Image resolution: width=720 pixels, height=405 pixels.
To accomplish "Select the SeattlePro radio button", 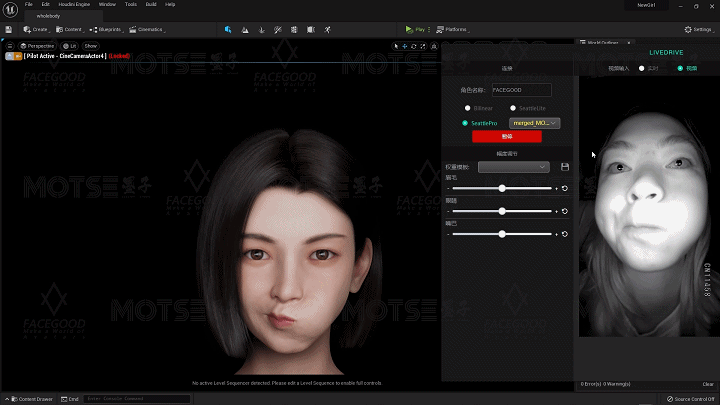I will point(466,123).
